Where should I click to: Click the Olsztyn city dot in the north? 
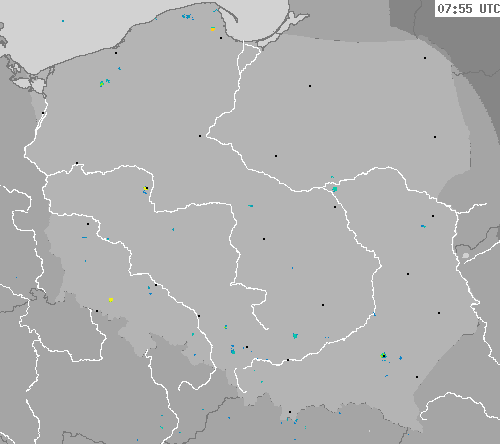pyautogui.click(x=310, y=86)
